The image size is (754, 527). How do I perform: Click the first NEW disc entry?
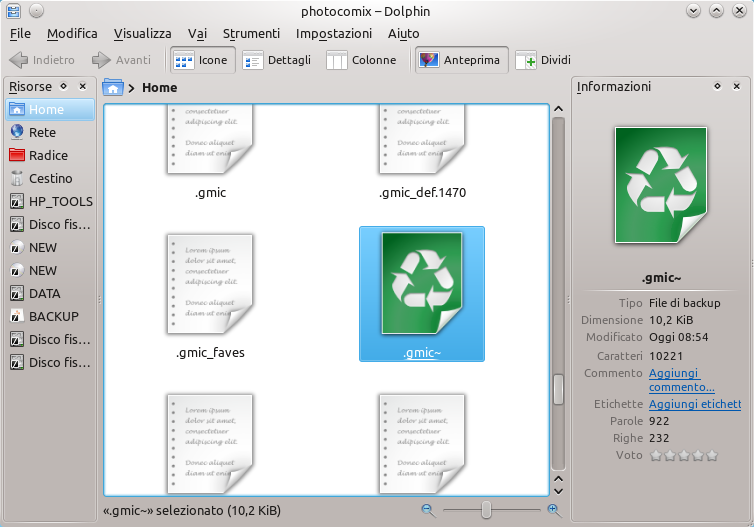pyautogui.click(x=50, y=248)
